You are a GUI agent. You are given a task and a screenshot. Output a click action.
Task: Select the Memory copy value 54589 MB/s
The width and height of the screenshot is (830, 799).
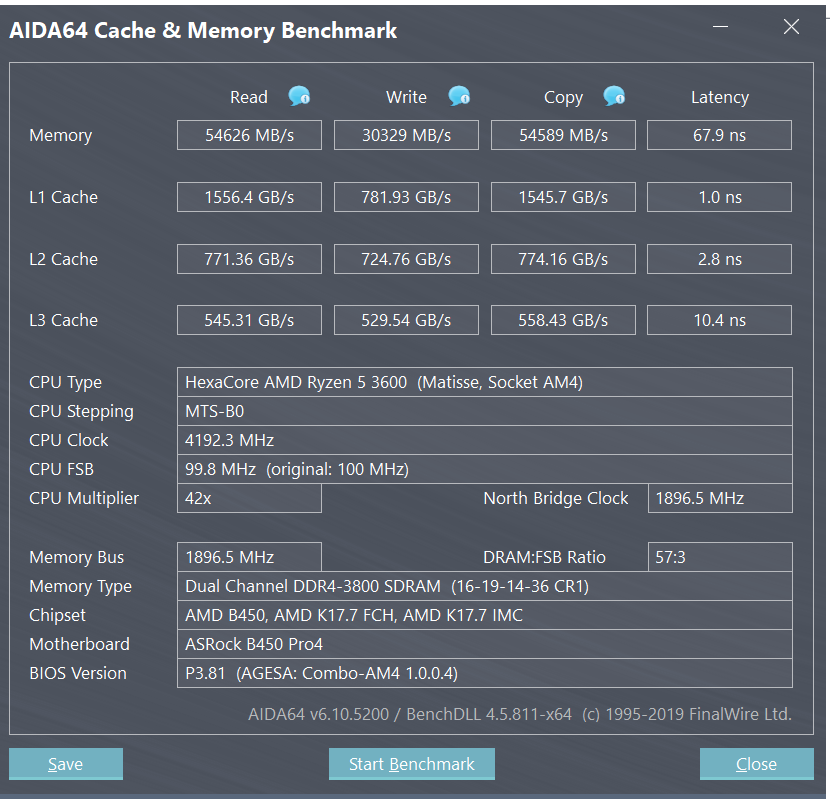coord(563,135)
